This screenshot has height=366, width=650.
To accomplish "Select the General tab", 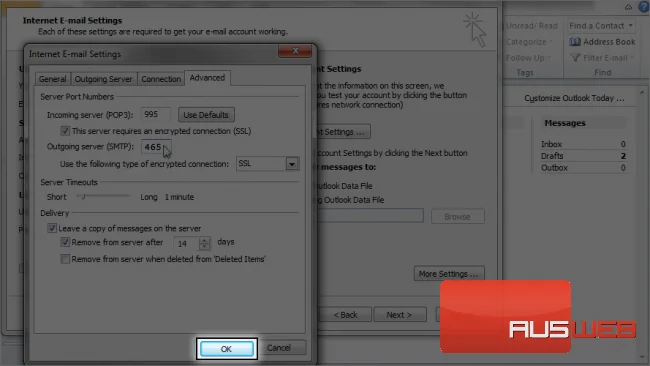I will [52, 79].
